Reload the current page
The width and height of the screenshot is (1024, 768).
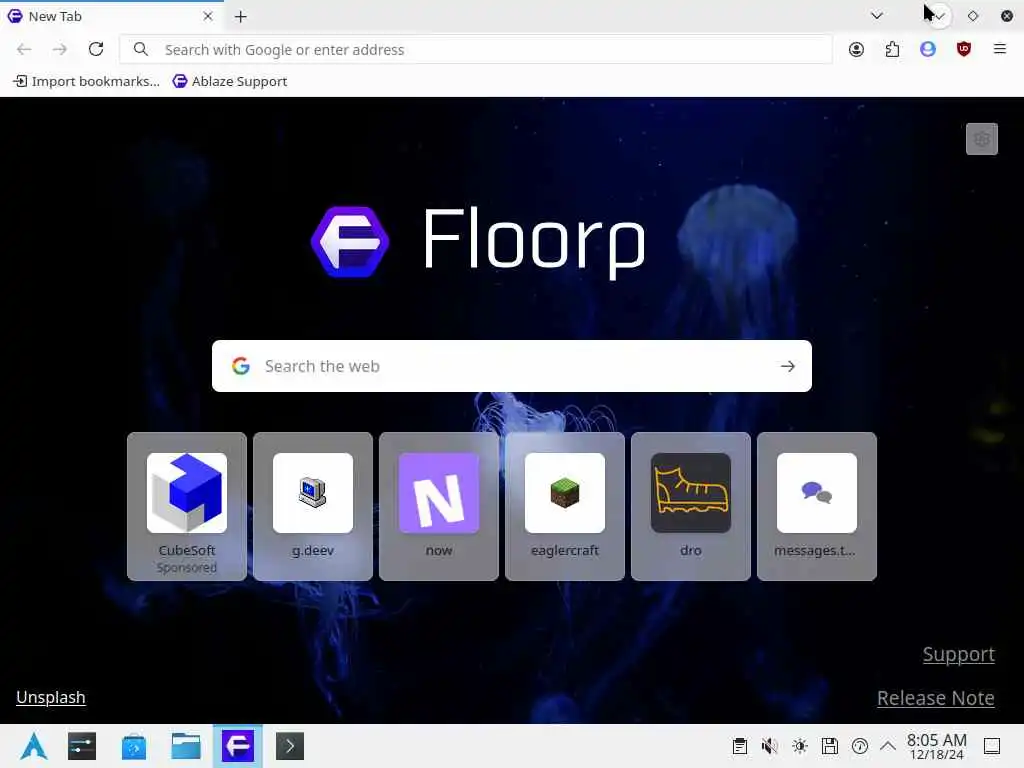[x=96, y=49]
